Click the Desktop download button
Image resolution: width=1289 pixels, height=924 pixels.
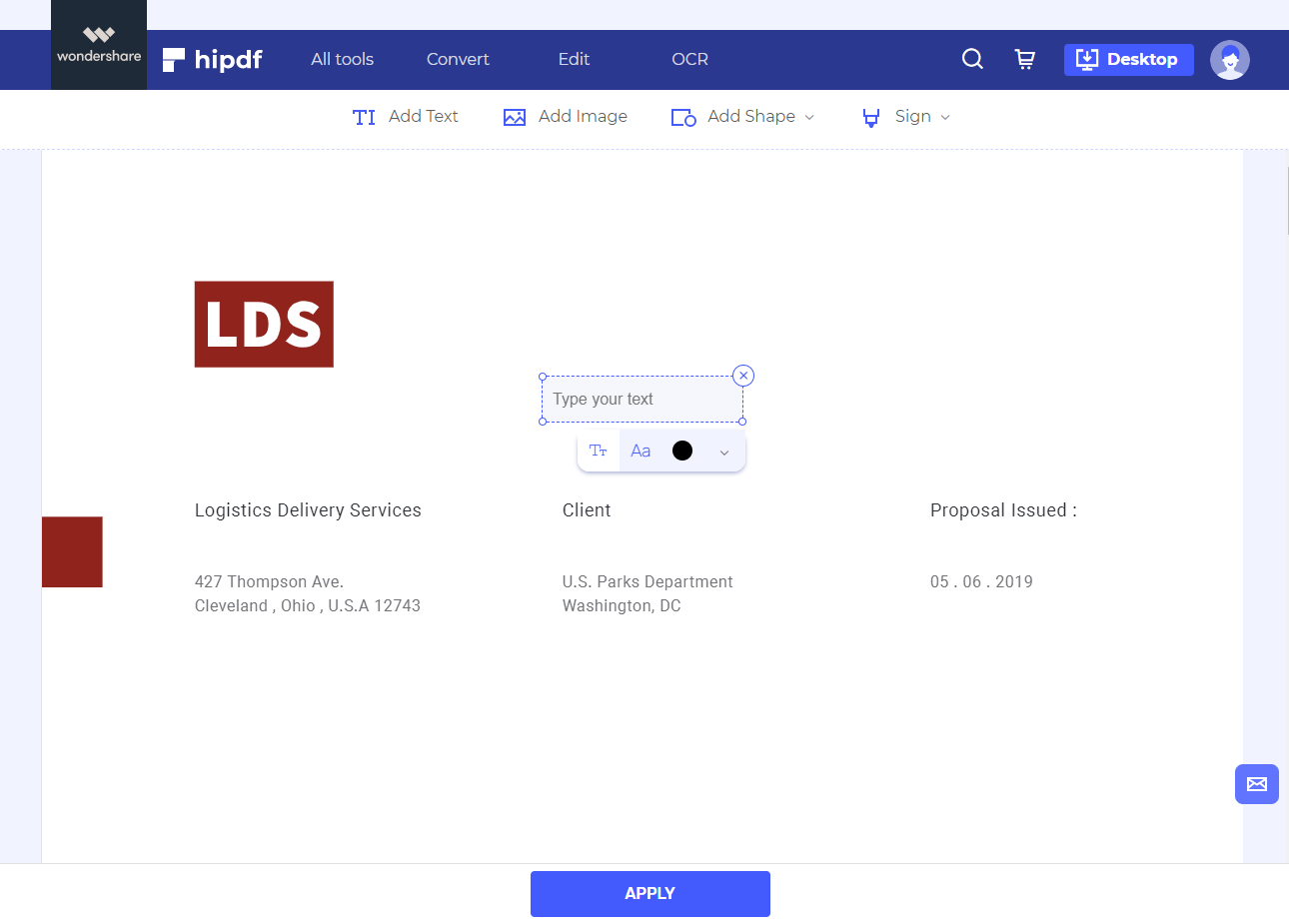1129,59
